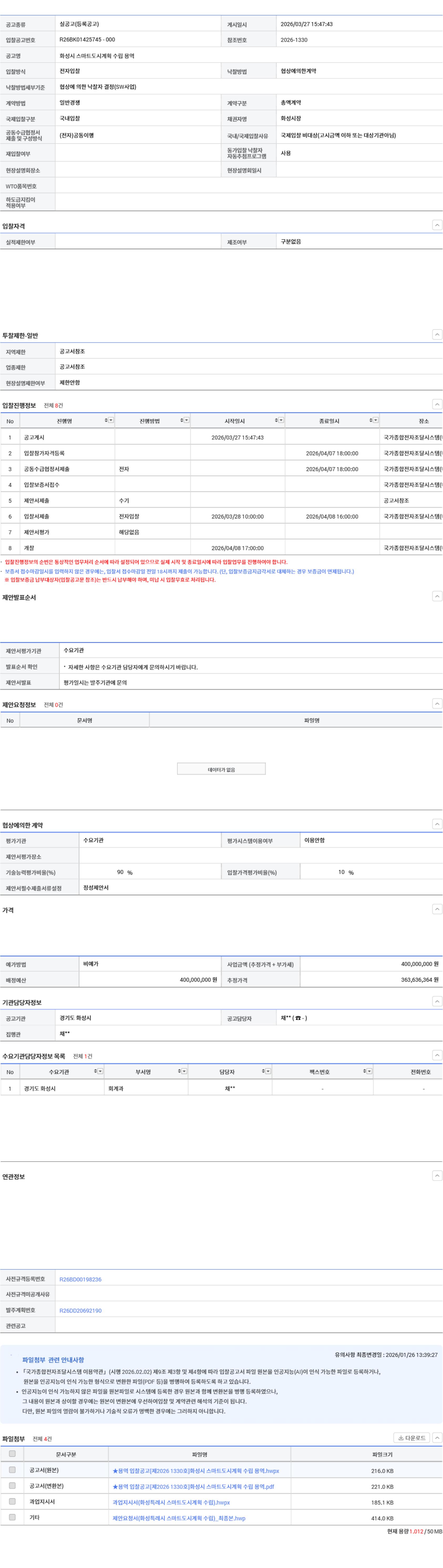The image size is (443, 1568).
Task: Toggle the select-all checkbox in file list header
Action: [12, 1454]
